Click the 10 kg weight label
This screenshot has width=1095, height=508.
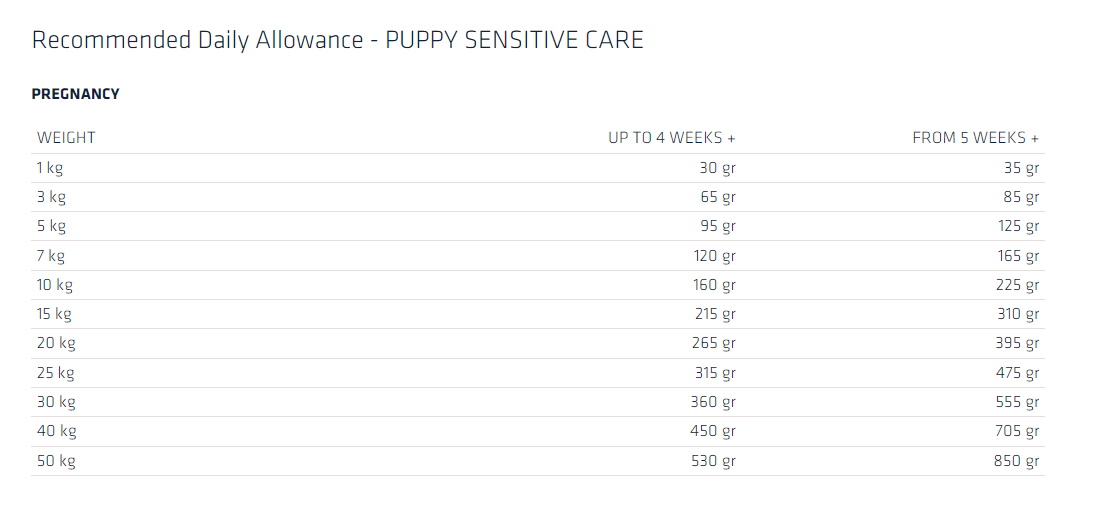(55, 285)
